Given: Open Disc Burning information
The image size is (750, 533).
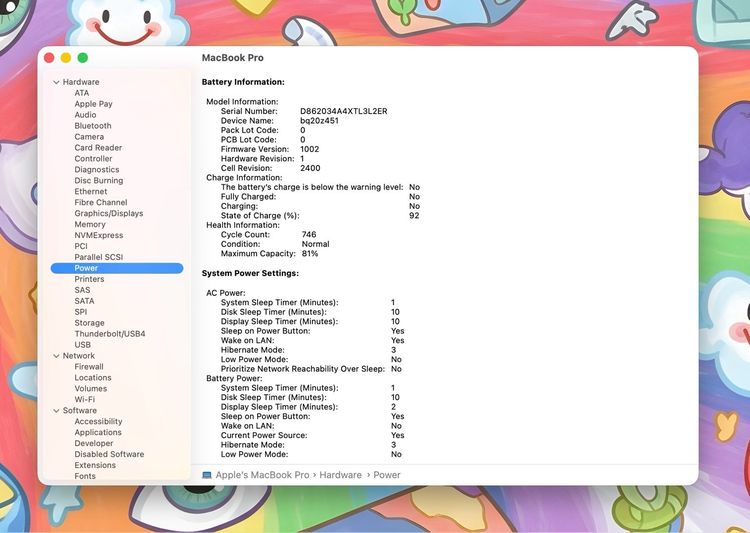Looking at the screenshot, I should coord(99,181).
